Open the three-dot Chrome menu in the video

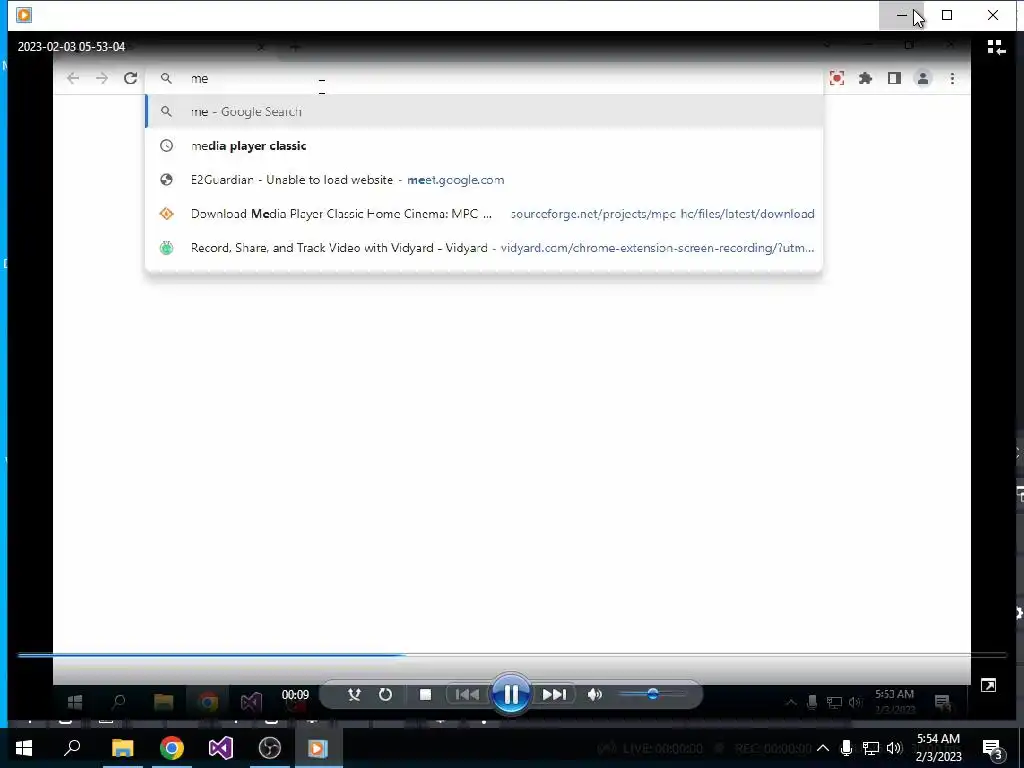[952, 78]
